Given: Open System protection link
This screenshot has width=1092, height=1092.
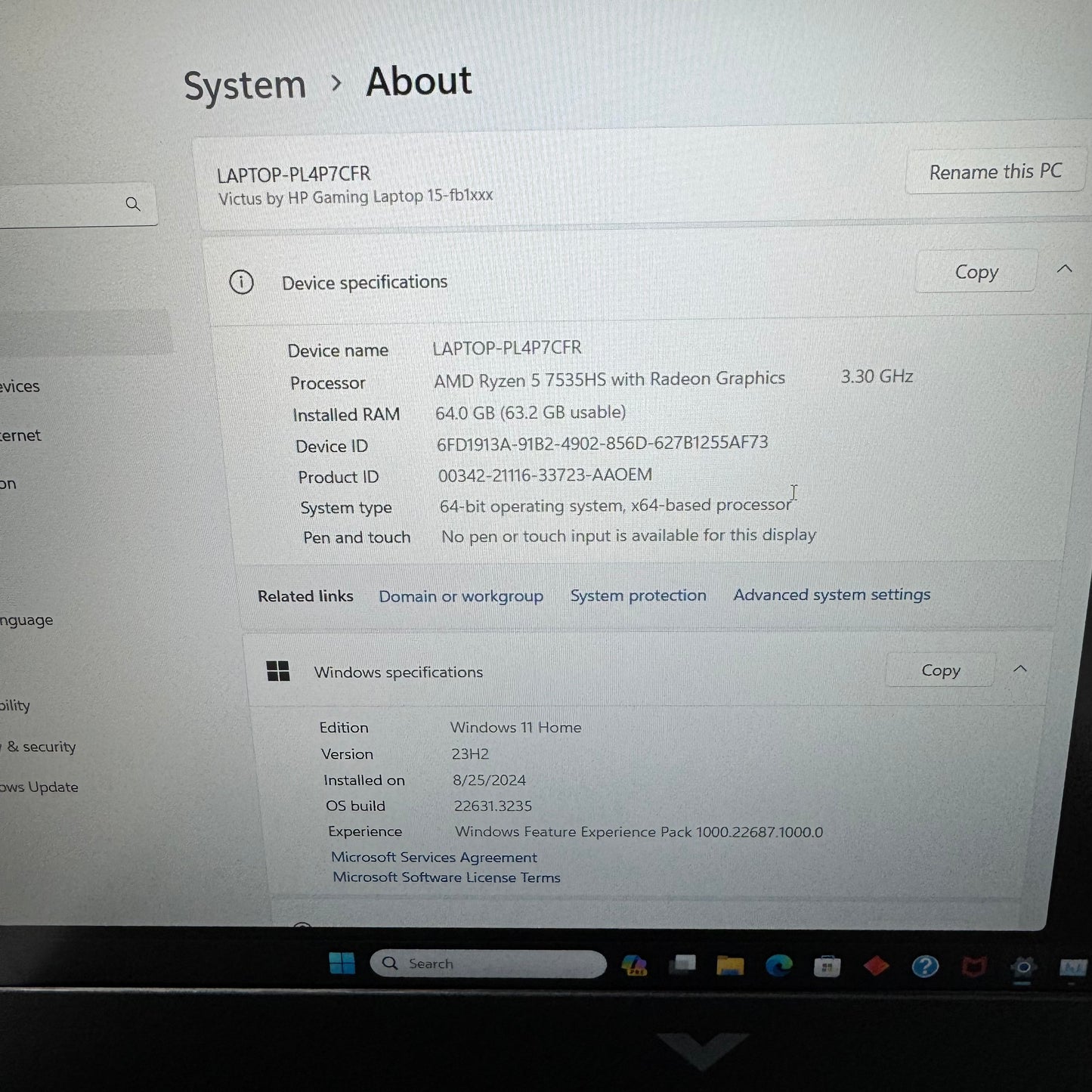Looking at the screenshot, I should point(638,595).
